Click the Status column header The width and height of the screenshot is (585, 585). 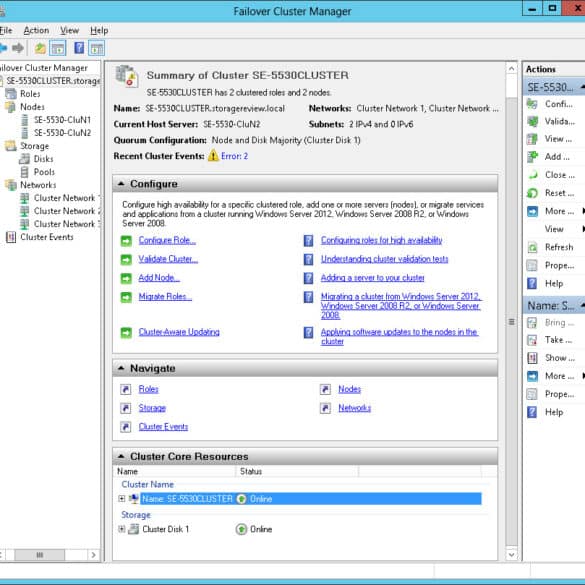click(x=297, y=472)
